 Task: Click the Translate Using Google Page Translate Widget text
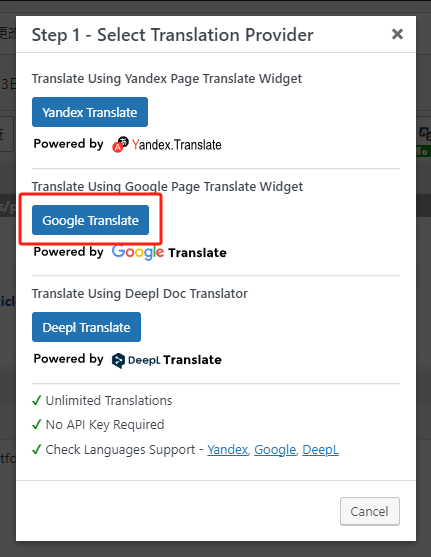point(167,186)
